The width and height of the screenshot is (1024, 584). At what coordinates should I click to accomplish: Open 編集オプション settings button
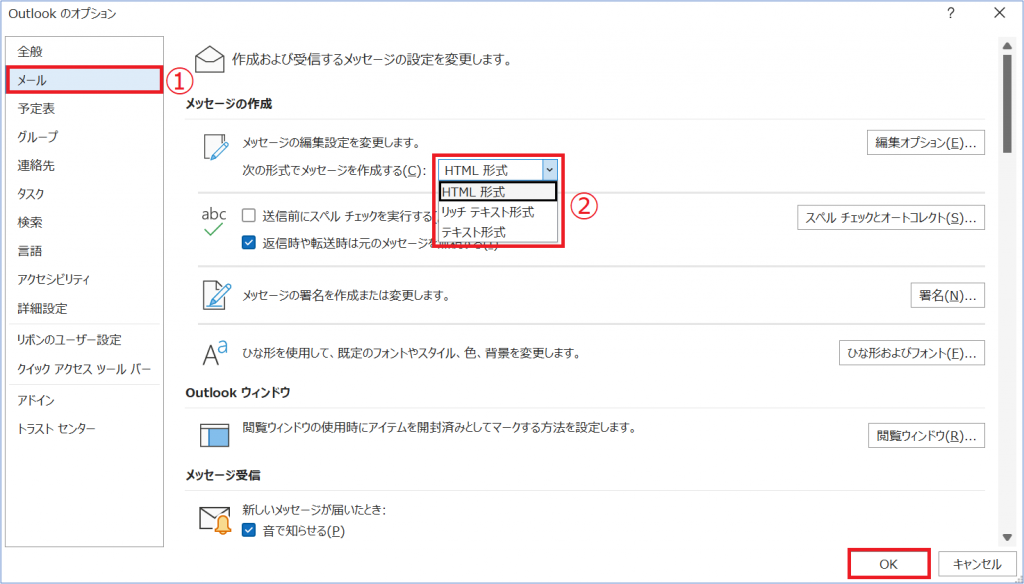point(925,142)
